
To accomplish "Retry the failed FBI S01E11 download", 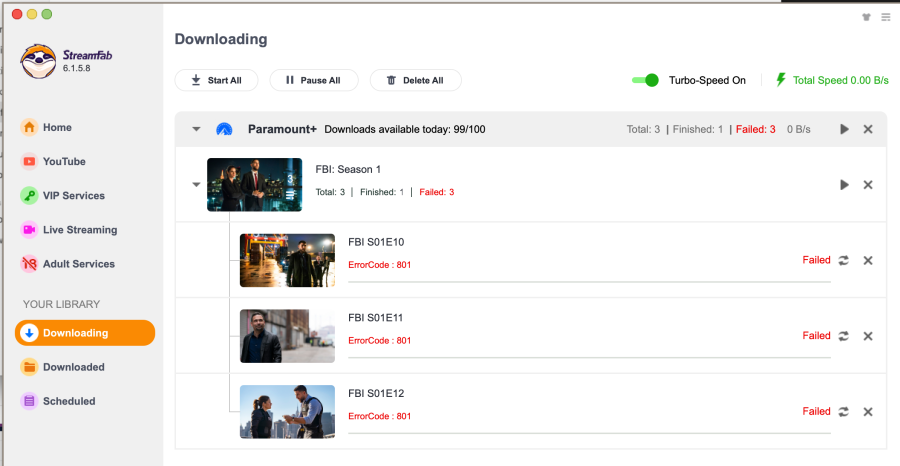I will click(x=843, y=336).
